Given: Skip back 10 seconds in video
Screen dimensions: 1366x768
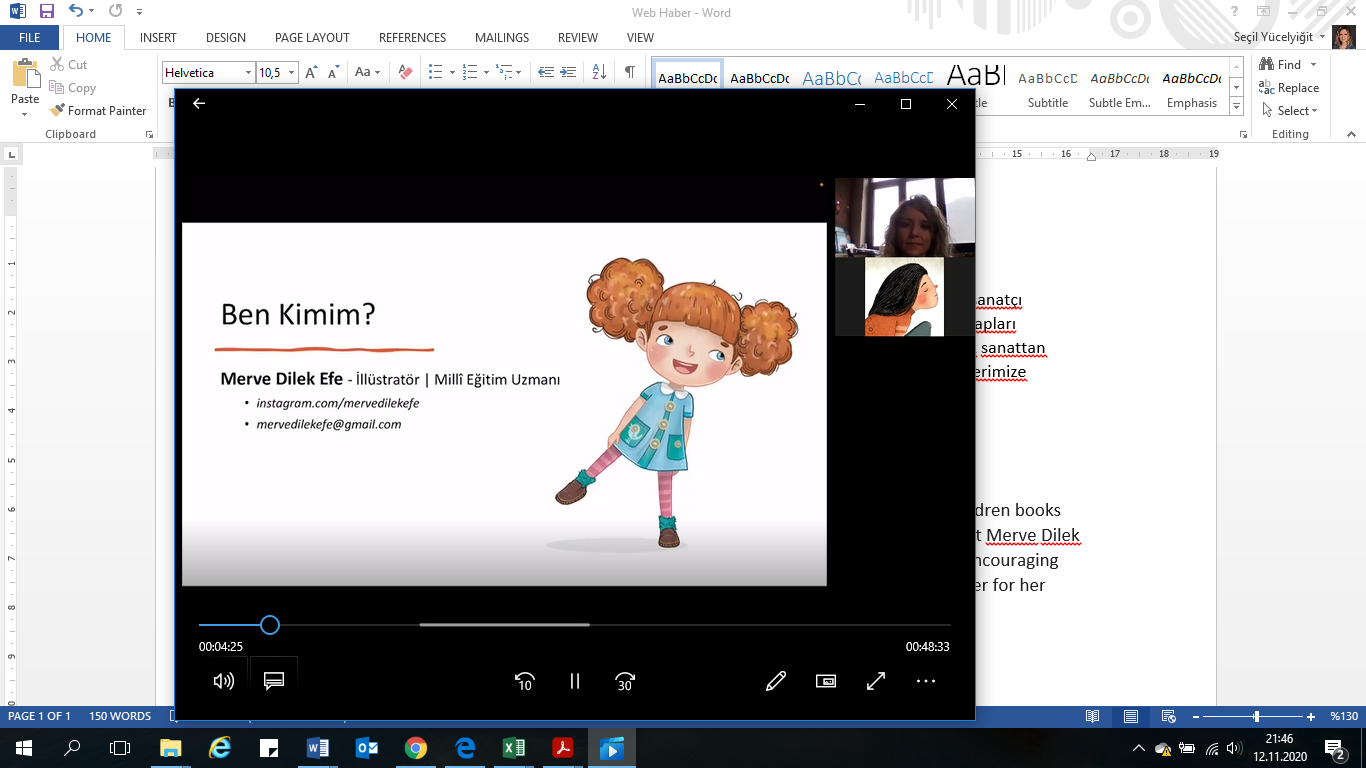Looking at the screenshot, I should click(524, 681).
